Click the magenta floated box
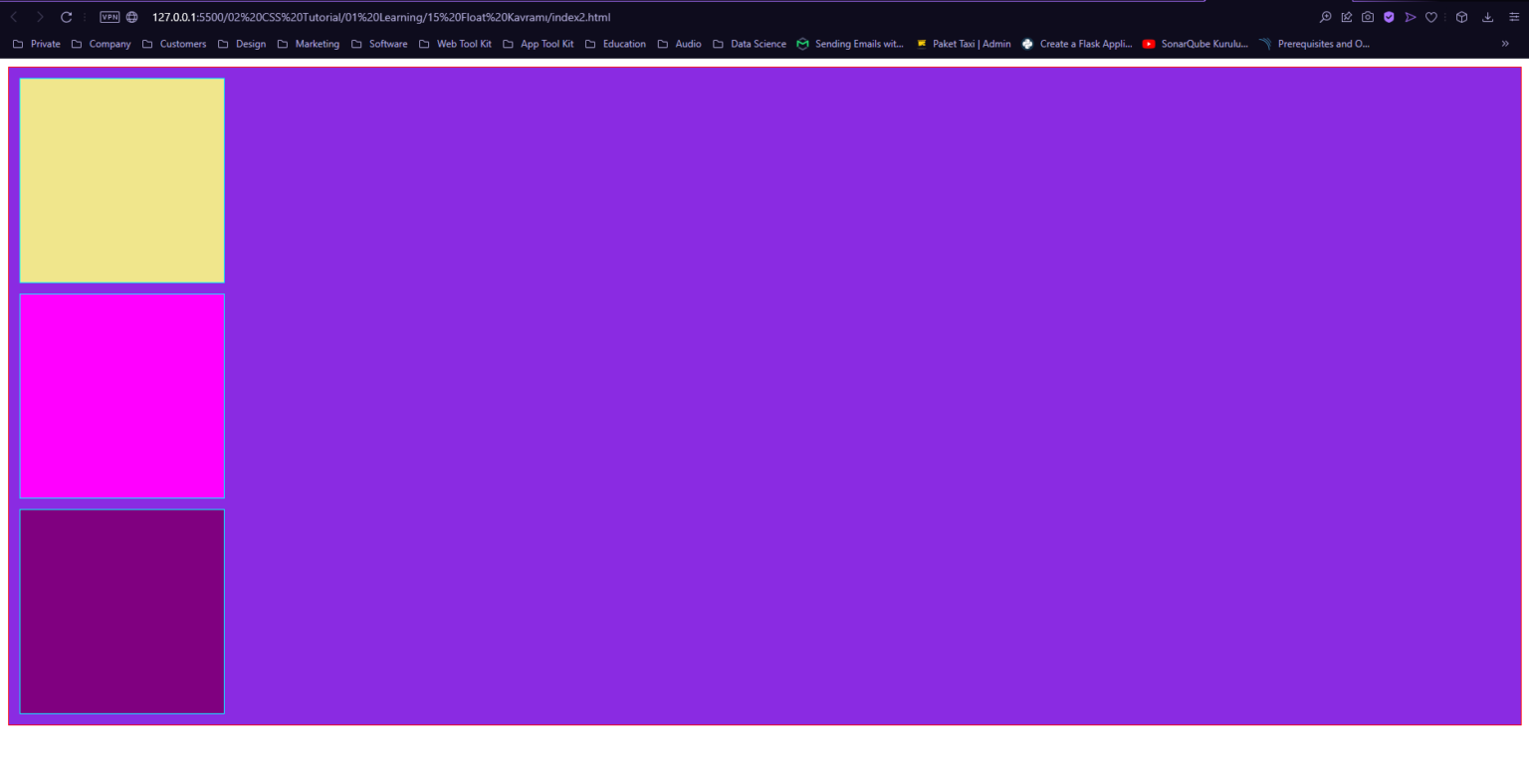 (121, 395)
